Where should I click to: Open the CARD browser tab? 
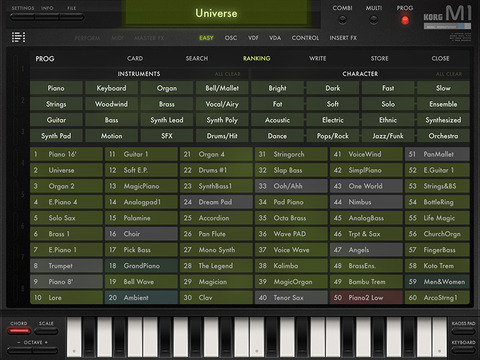click(x=135, y=58)
